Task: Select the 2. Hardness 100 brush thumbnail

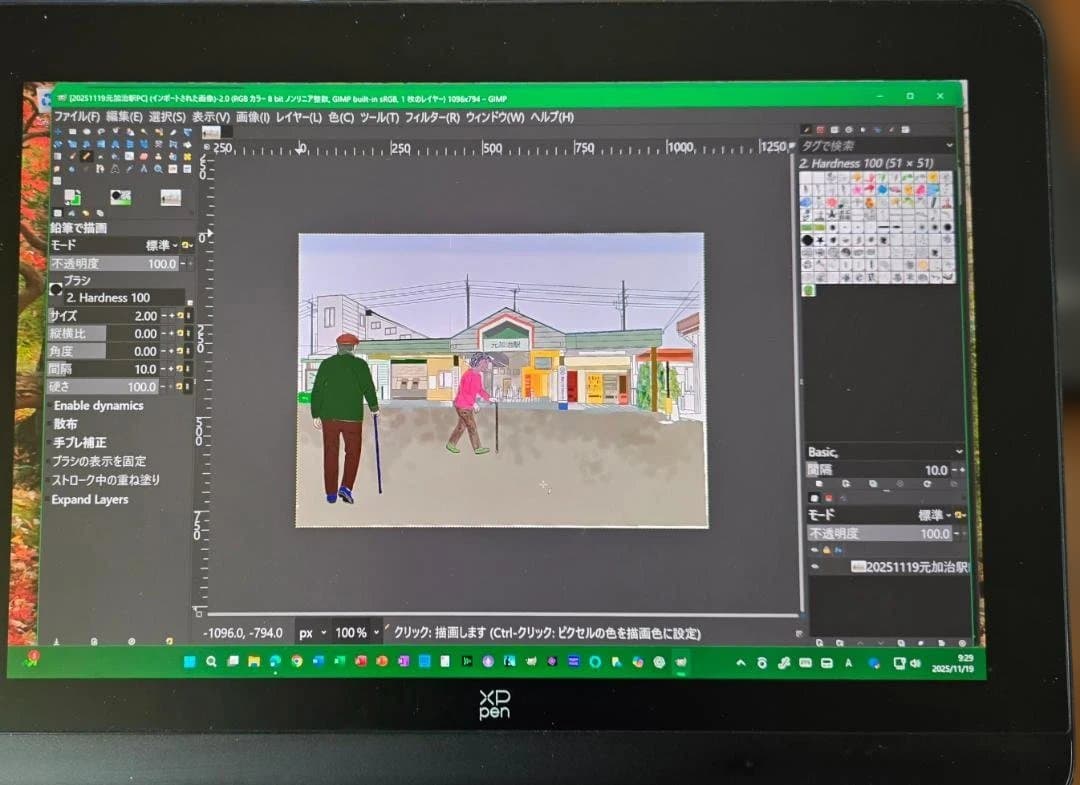Action: [807, 239]
